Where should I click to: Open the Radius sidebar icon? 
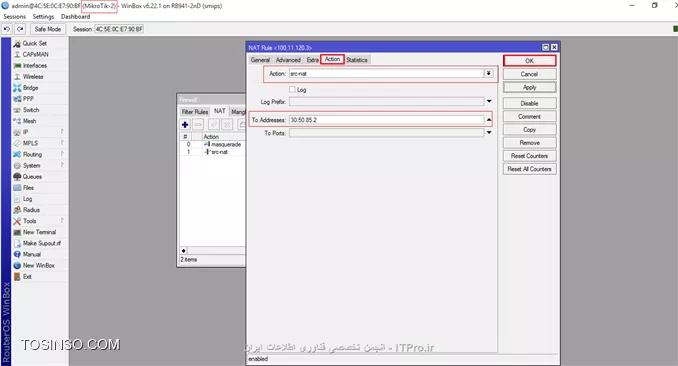(x=17, y=210)
